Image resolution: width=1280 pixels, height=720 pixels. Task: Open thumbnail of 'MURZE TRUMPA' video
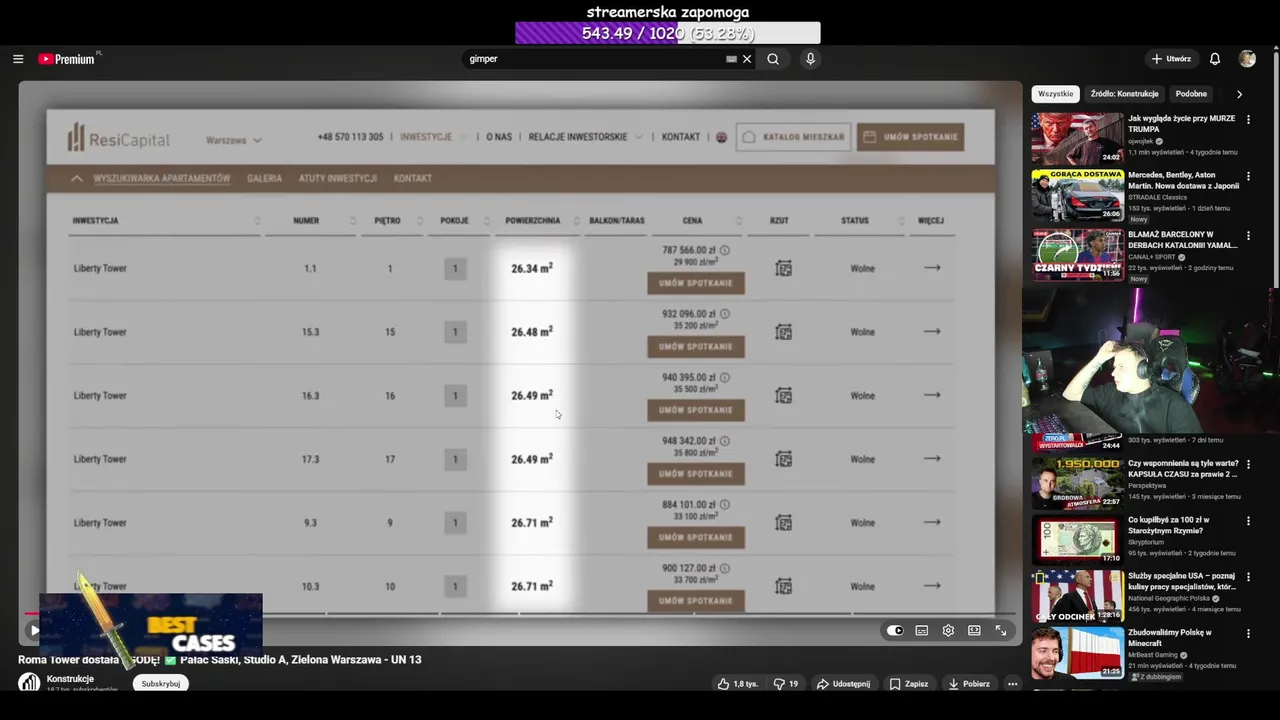tap(1077, 139)
